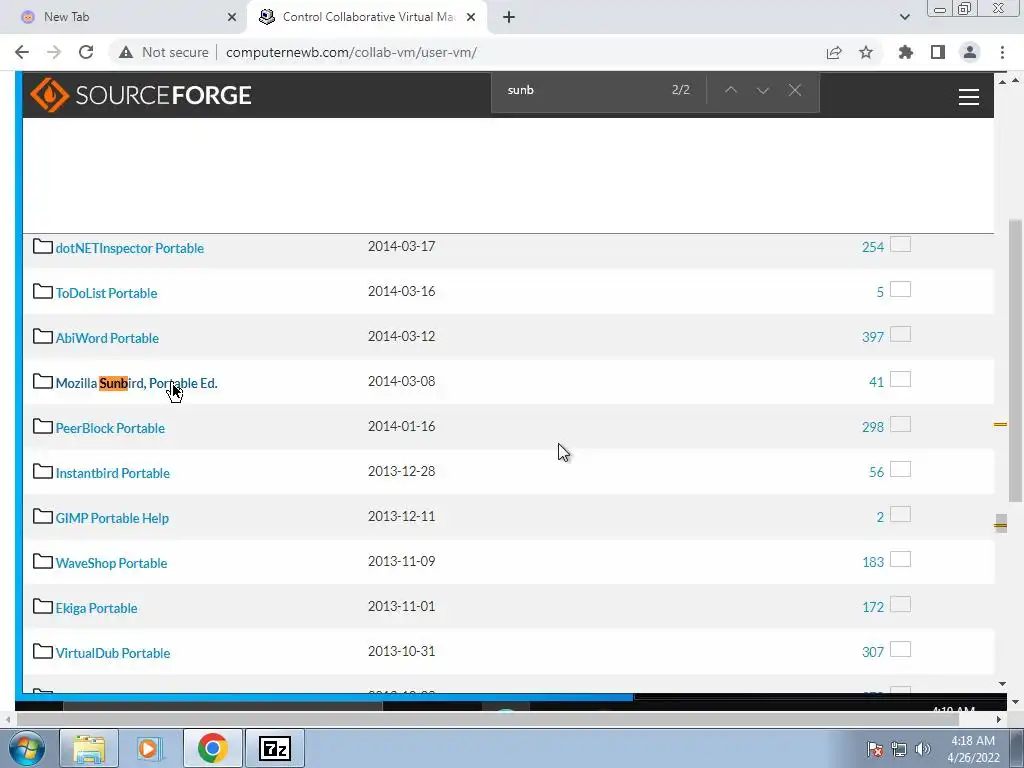Click the find bar search field
This screenshot has height=768, width=1024.
pos(581,90)
